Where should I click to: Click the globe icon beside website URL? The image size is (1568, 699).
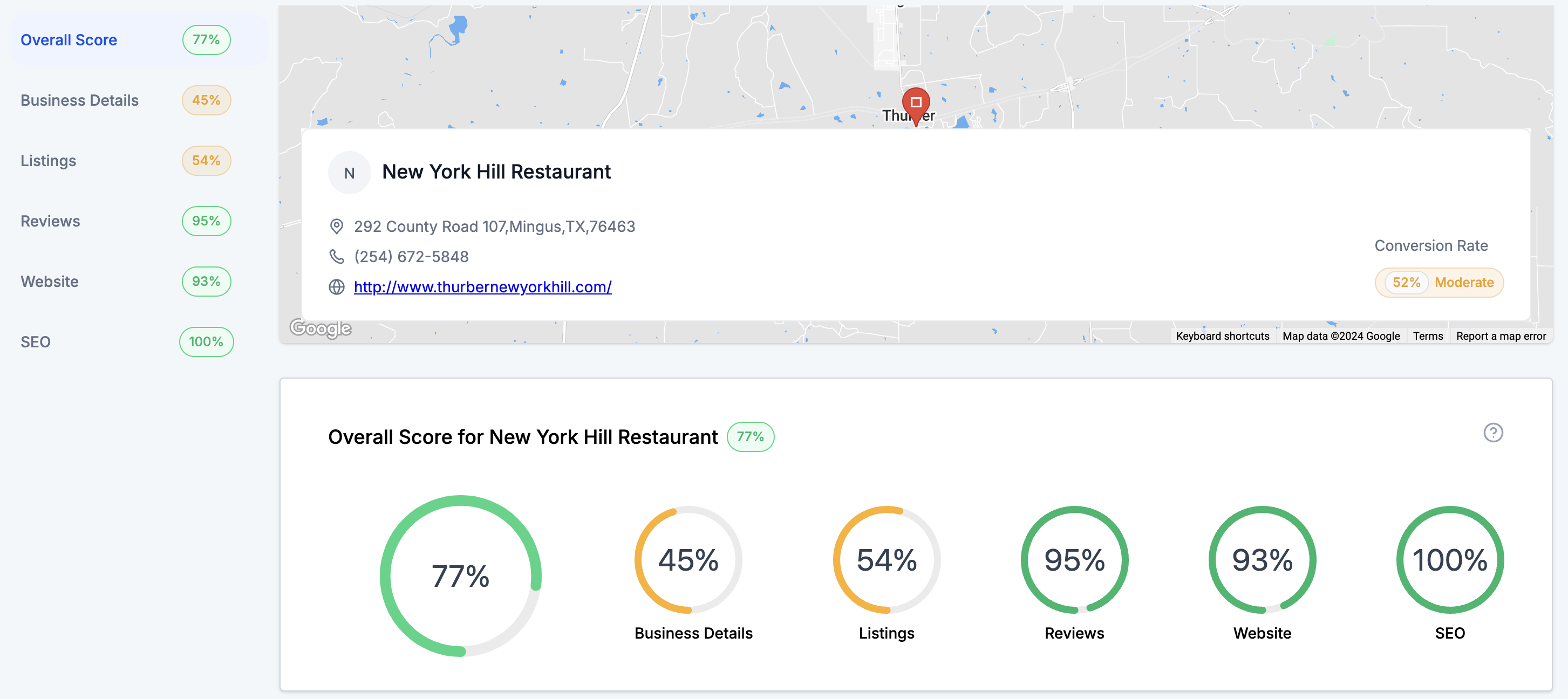337,286
